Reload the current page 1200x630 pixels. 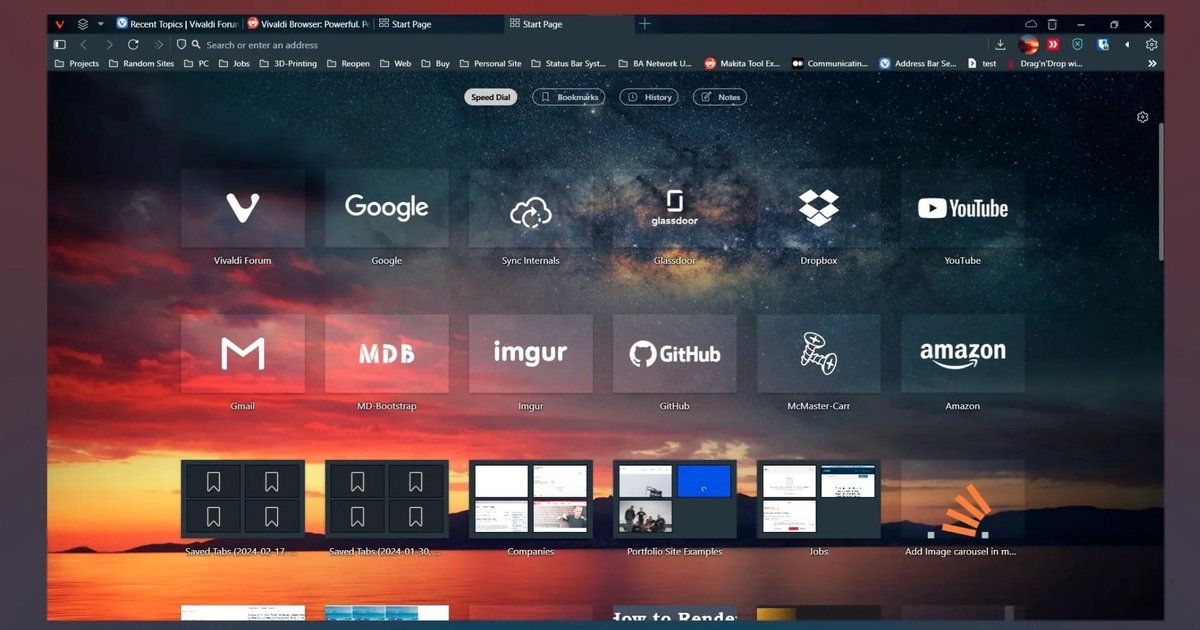click(133, 44)
